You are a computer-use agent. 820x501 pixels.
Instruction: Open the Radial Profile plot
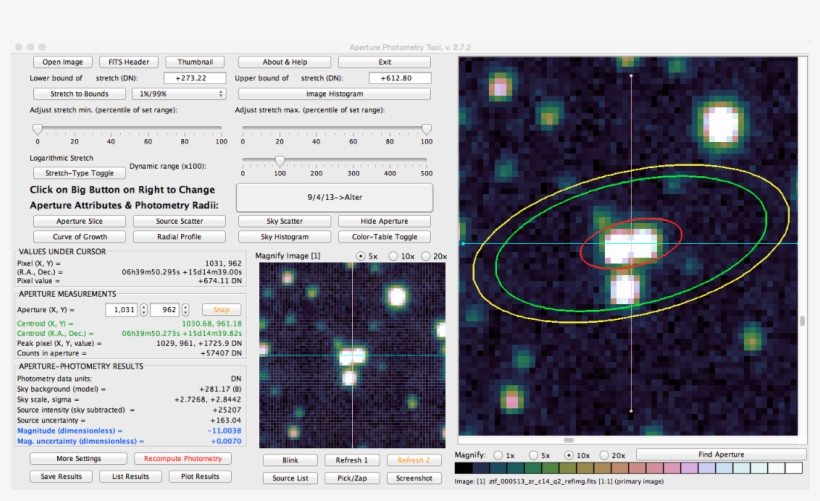179,237
